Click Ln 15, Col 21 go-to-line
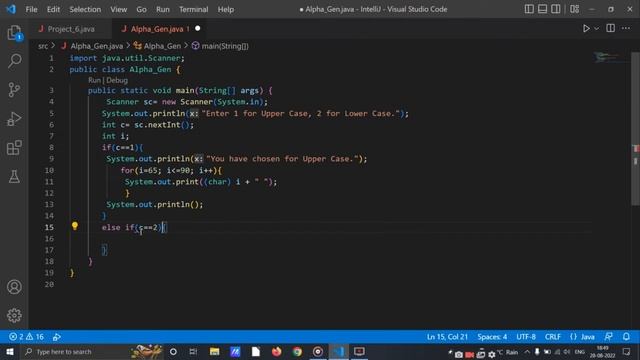The width and height of the screenshot is (640, 360). (447, 337)
